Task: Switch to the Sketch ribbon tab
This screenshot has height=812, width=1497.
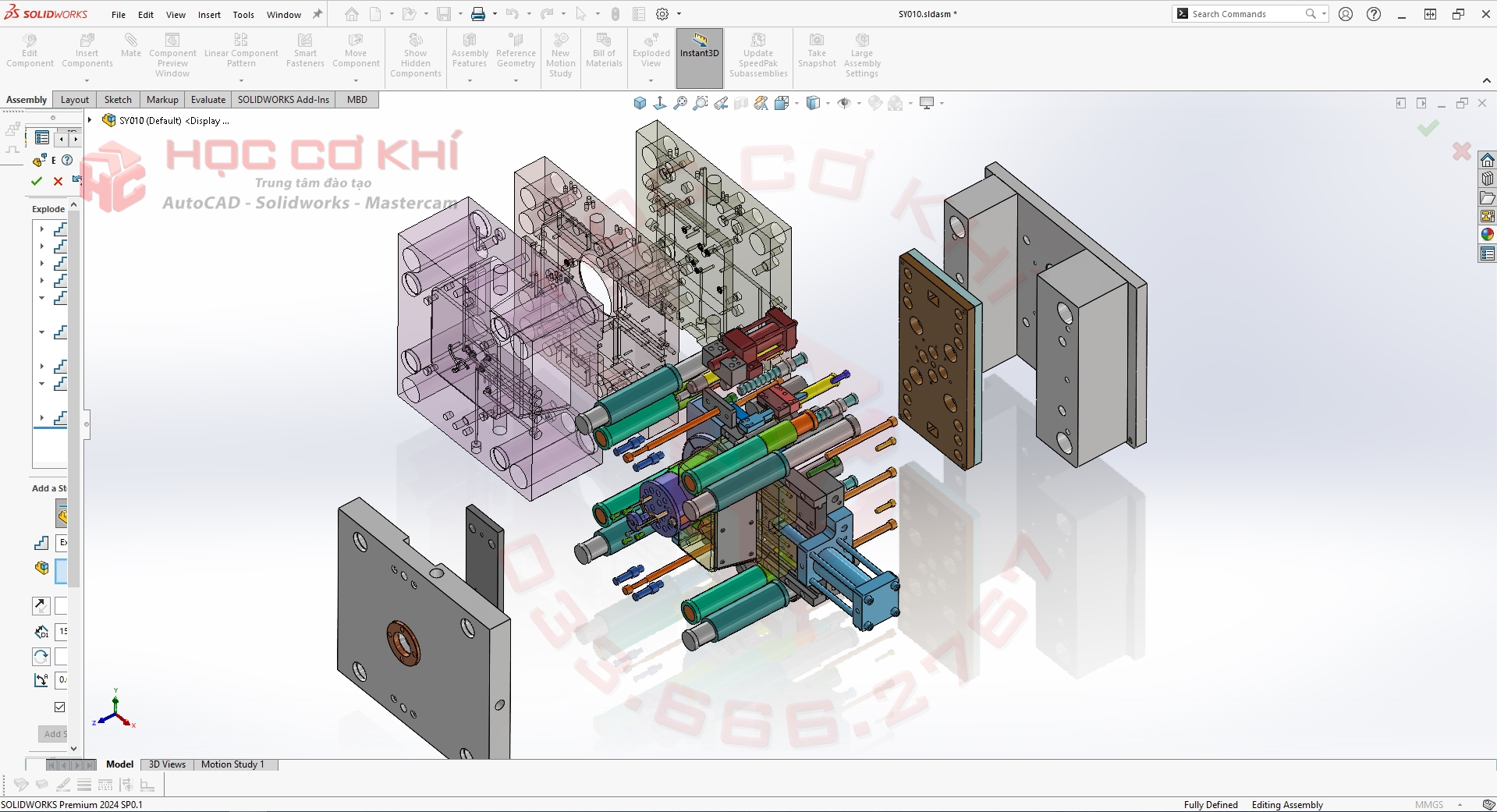Action: (x=118, y=100)
